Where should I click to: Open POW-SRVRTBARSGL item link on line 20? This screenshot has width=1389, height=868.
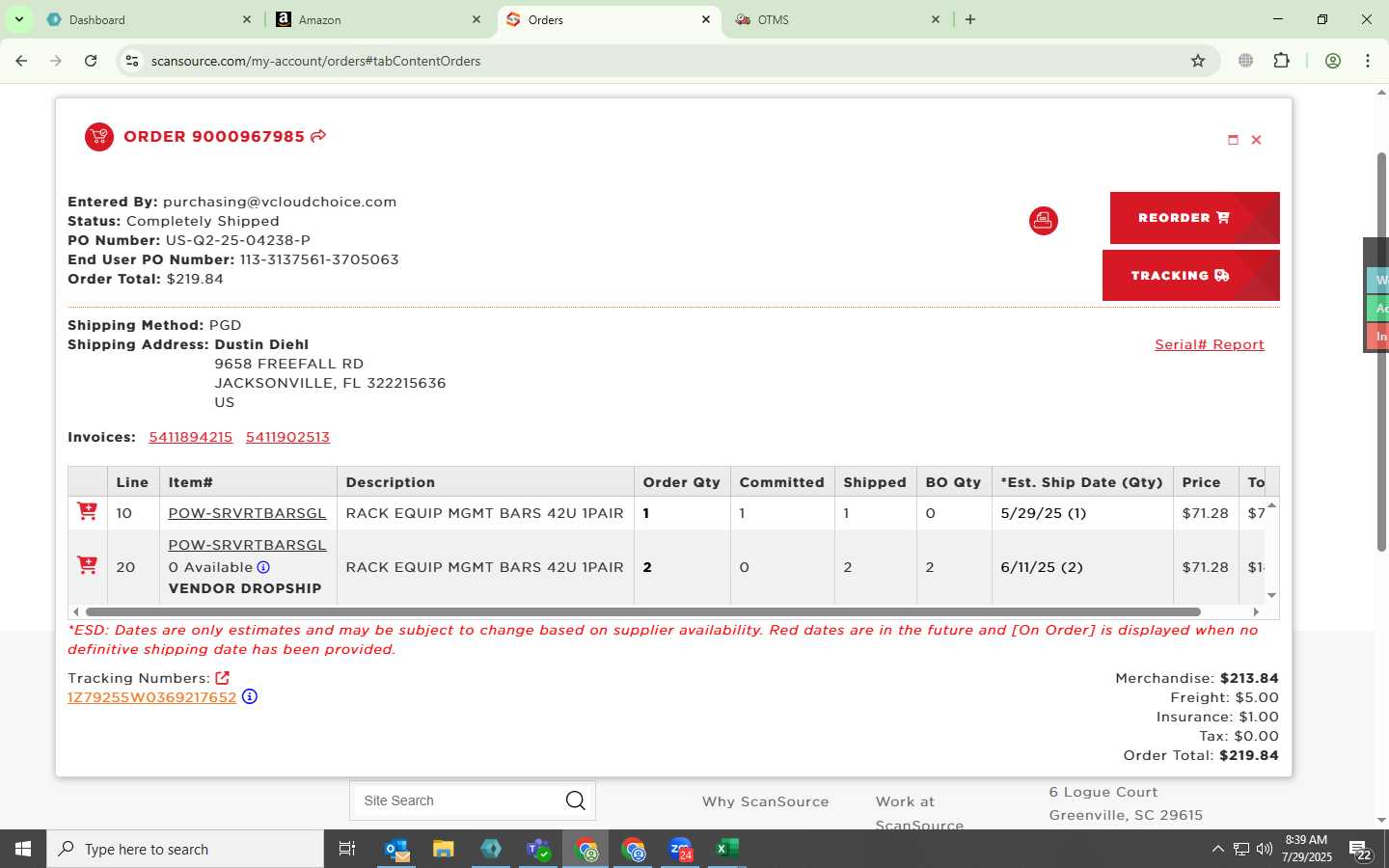pos(247,545)
